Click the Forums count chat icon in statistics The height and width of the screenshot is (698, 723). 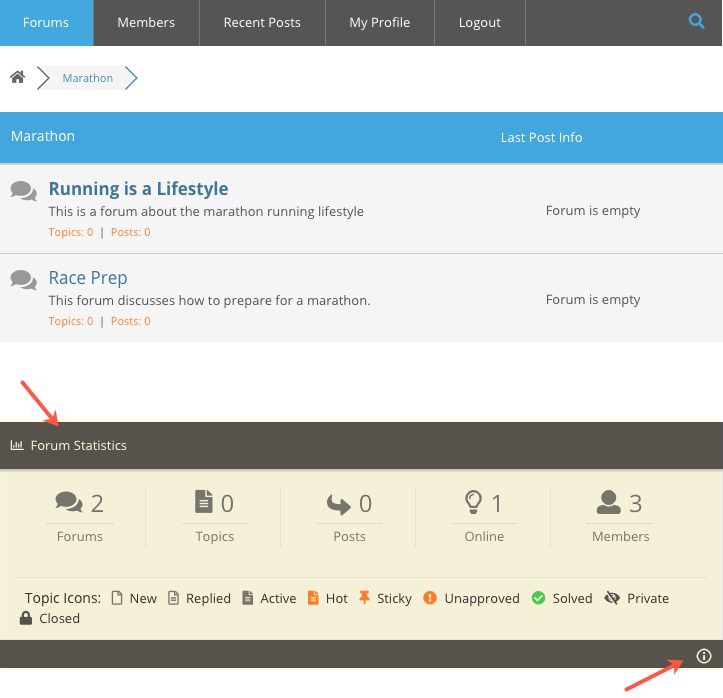[69, 502]
